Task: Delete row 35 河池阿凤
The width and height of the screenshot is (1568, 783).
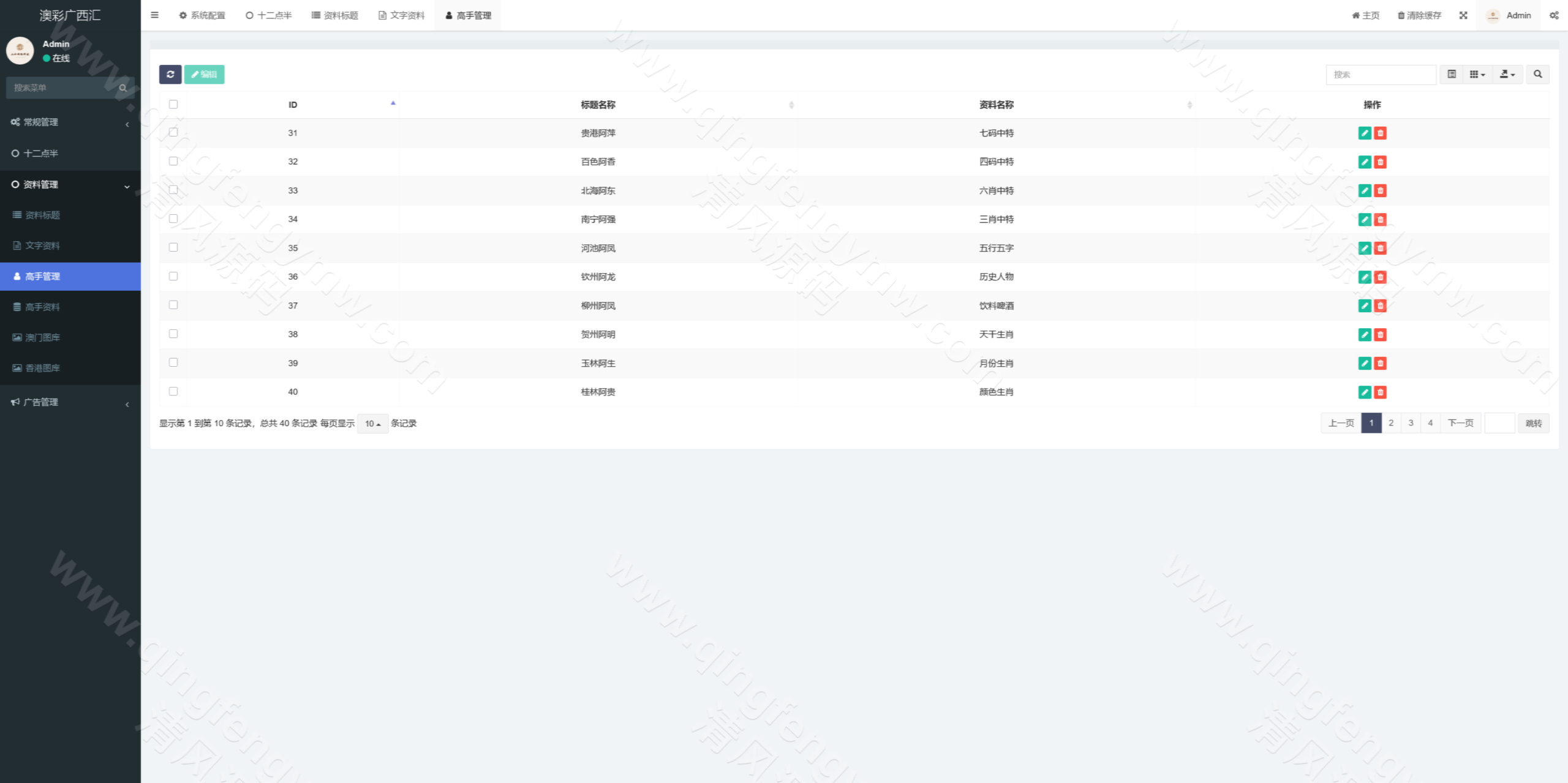Action: pyautogui.click(x=1380, y=248)
